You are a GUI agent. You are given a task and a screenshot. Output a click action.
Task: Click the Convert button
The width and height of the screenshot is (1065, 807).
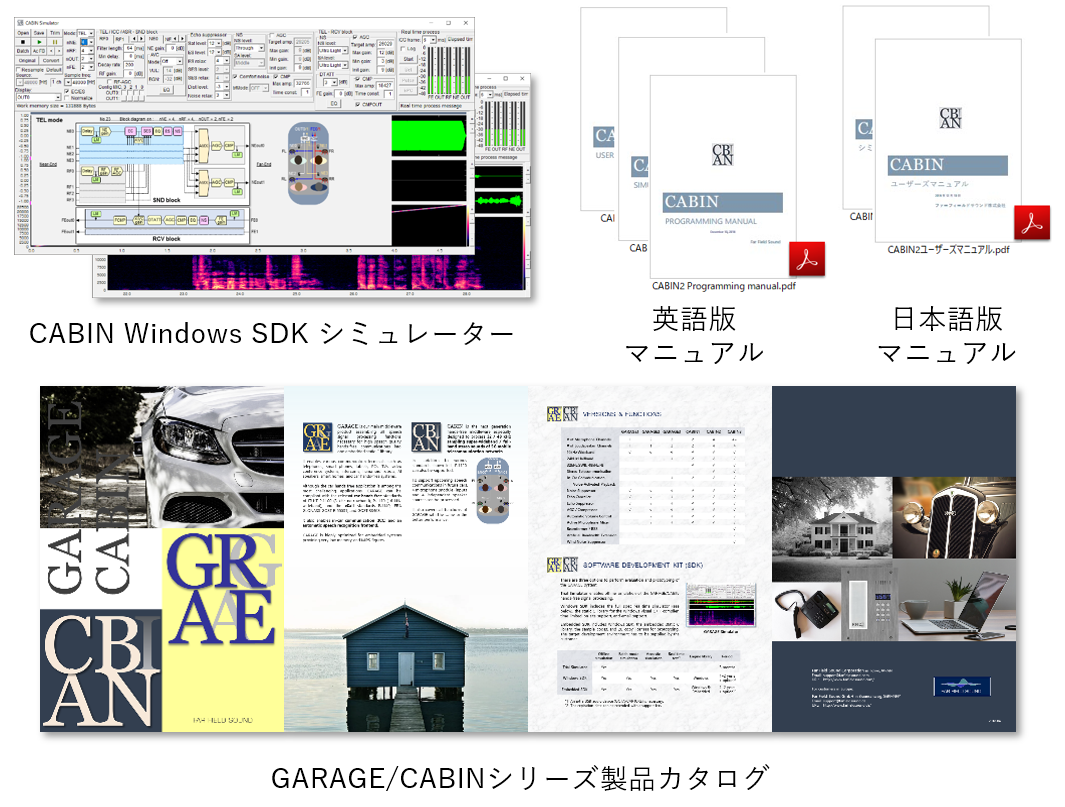click(51, 60)
